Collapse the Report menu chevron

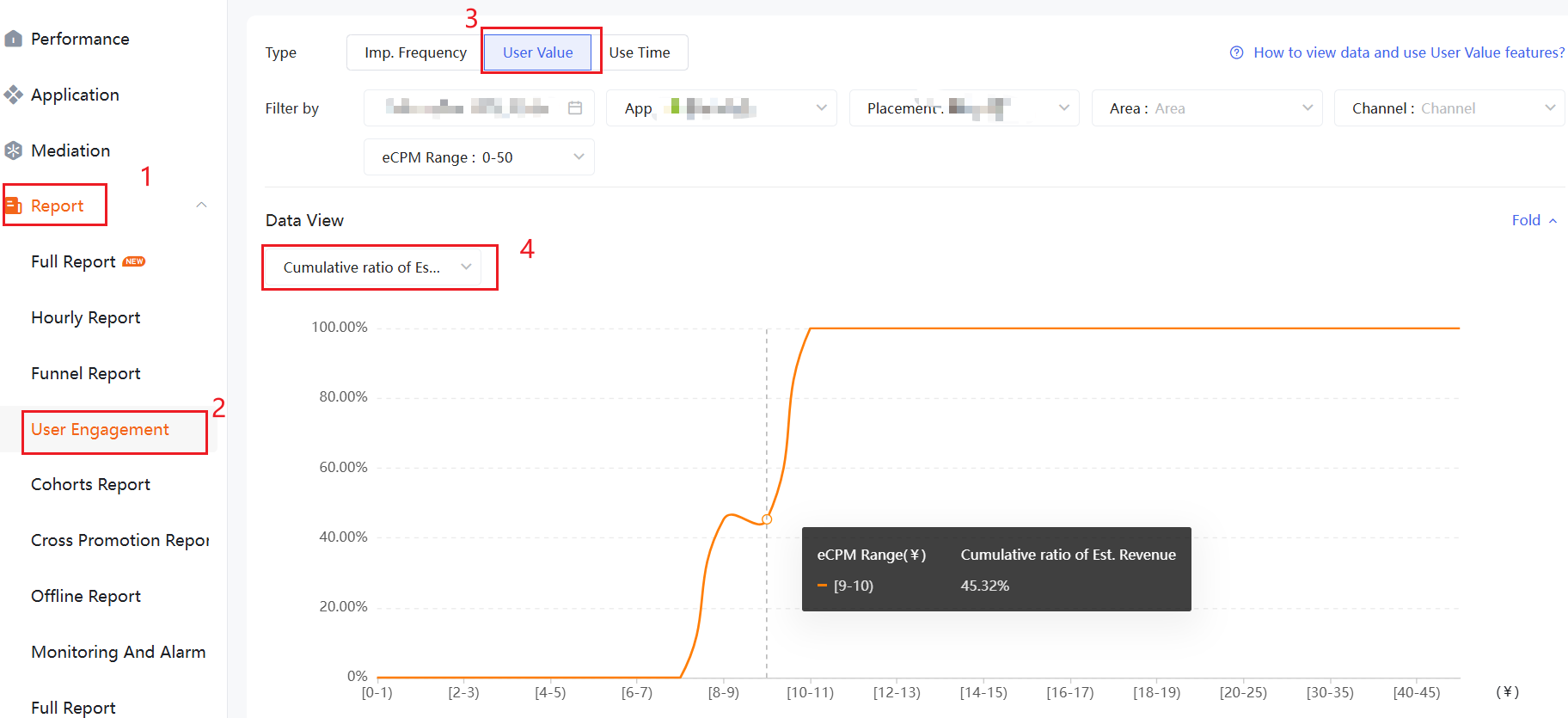(201, 205)
